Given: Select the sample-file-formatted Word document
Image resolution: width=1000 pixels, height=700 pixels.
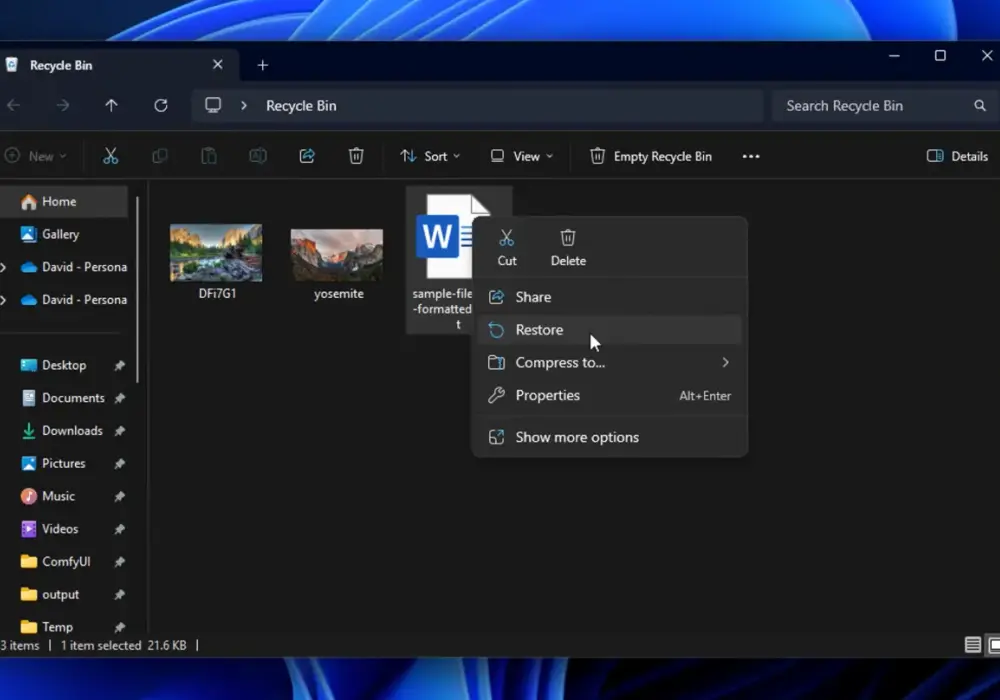Looking at the screenshot, I should point(443,260).
